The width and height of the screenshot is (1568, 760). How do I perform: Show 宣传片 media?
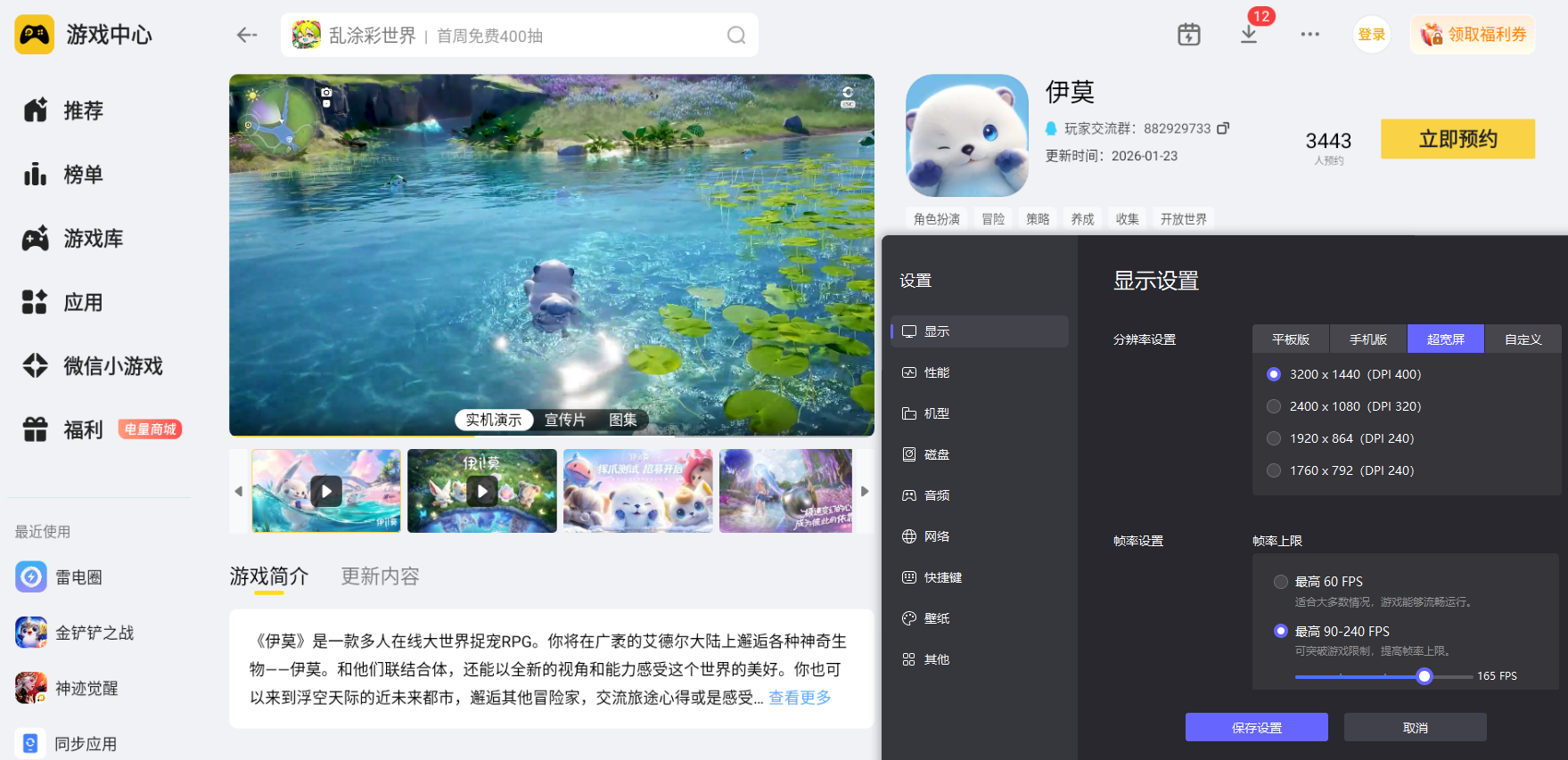click(x=565, y=420)
